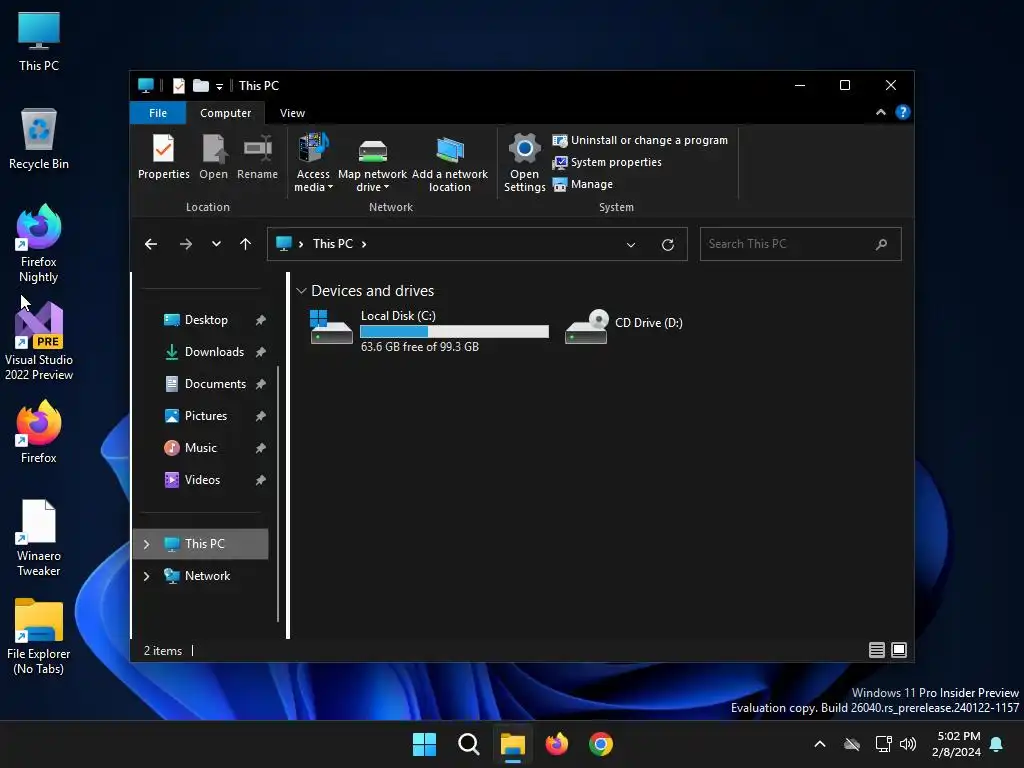Image resolution: width=1024 pixels, height=768 pixels.
Task: Click System properties in ribbon
Action: coord(607,162)
